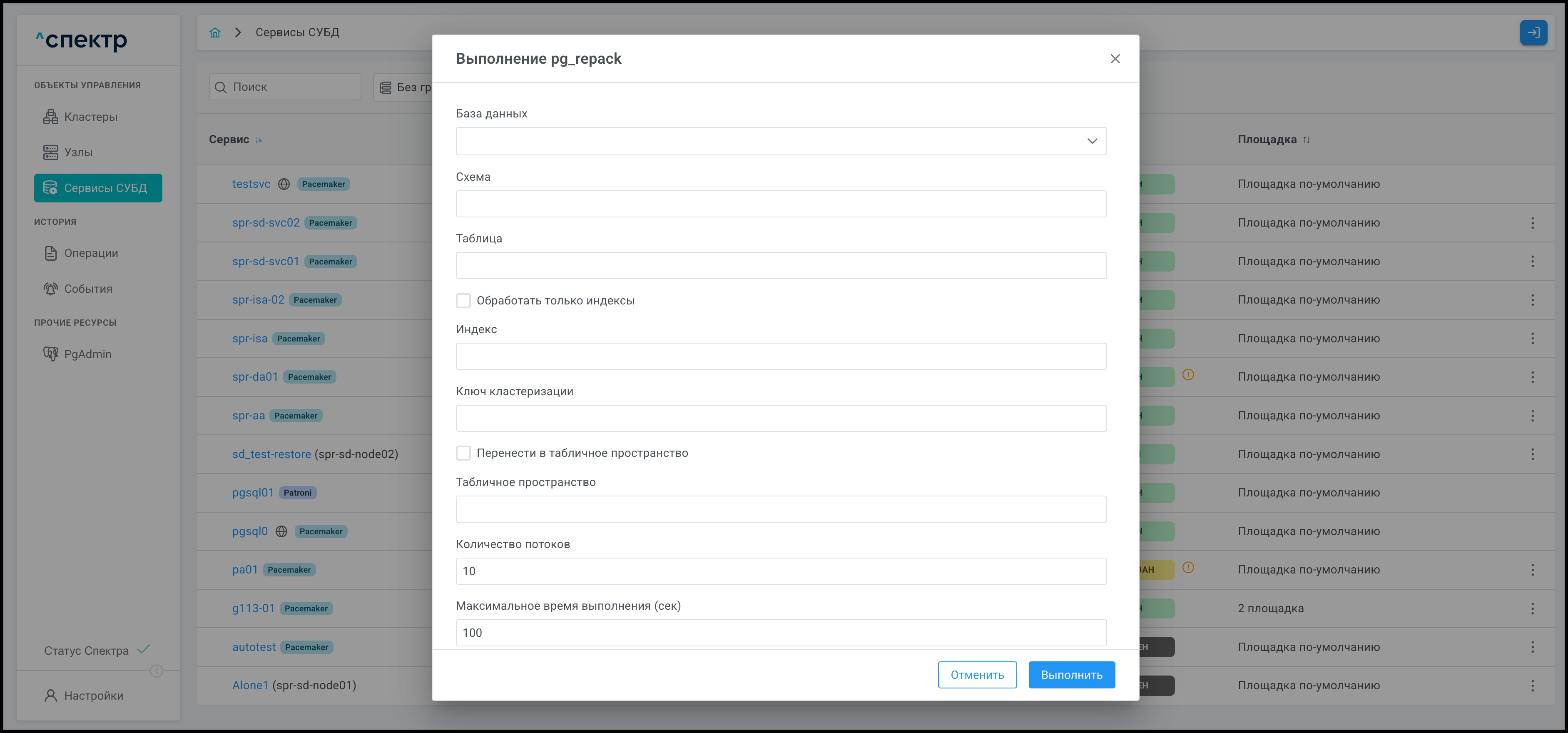The image size is (1568, 733).
Task: Expand the База данных dropdown
Action: click(780, 141)
